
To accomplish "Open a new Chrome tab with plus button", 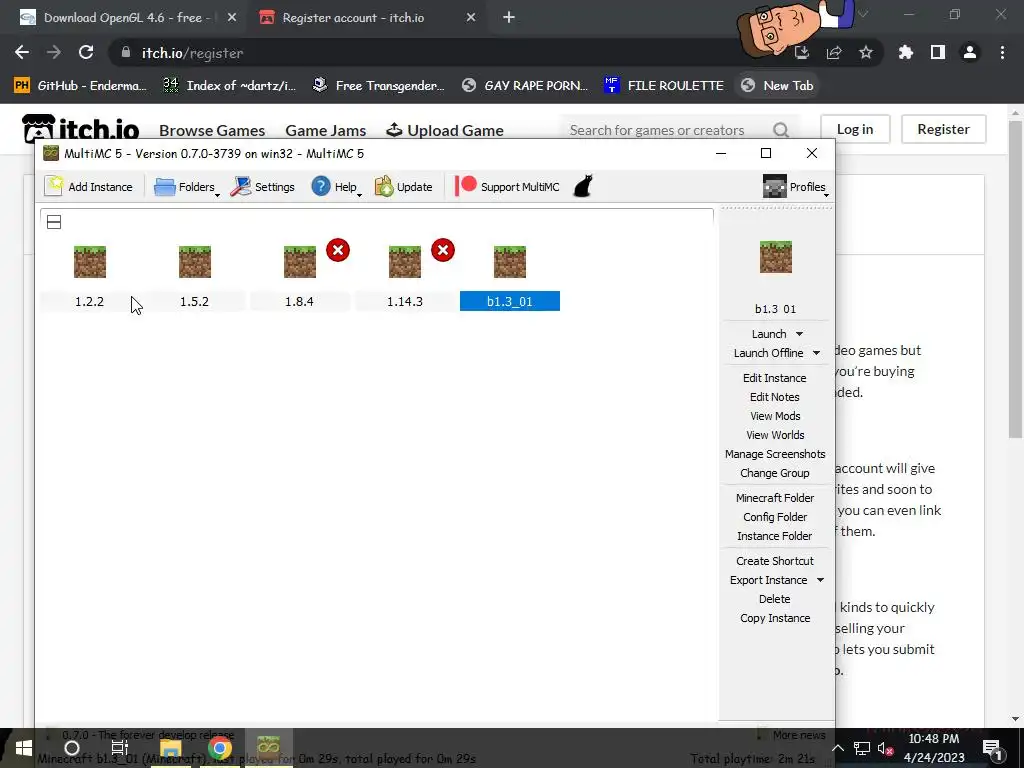I will tap(509, 18).
